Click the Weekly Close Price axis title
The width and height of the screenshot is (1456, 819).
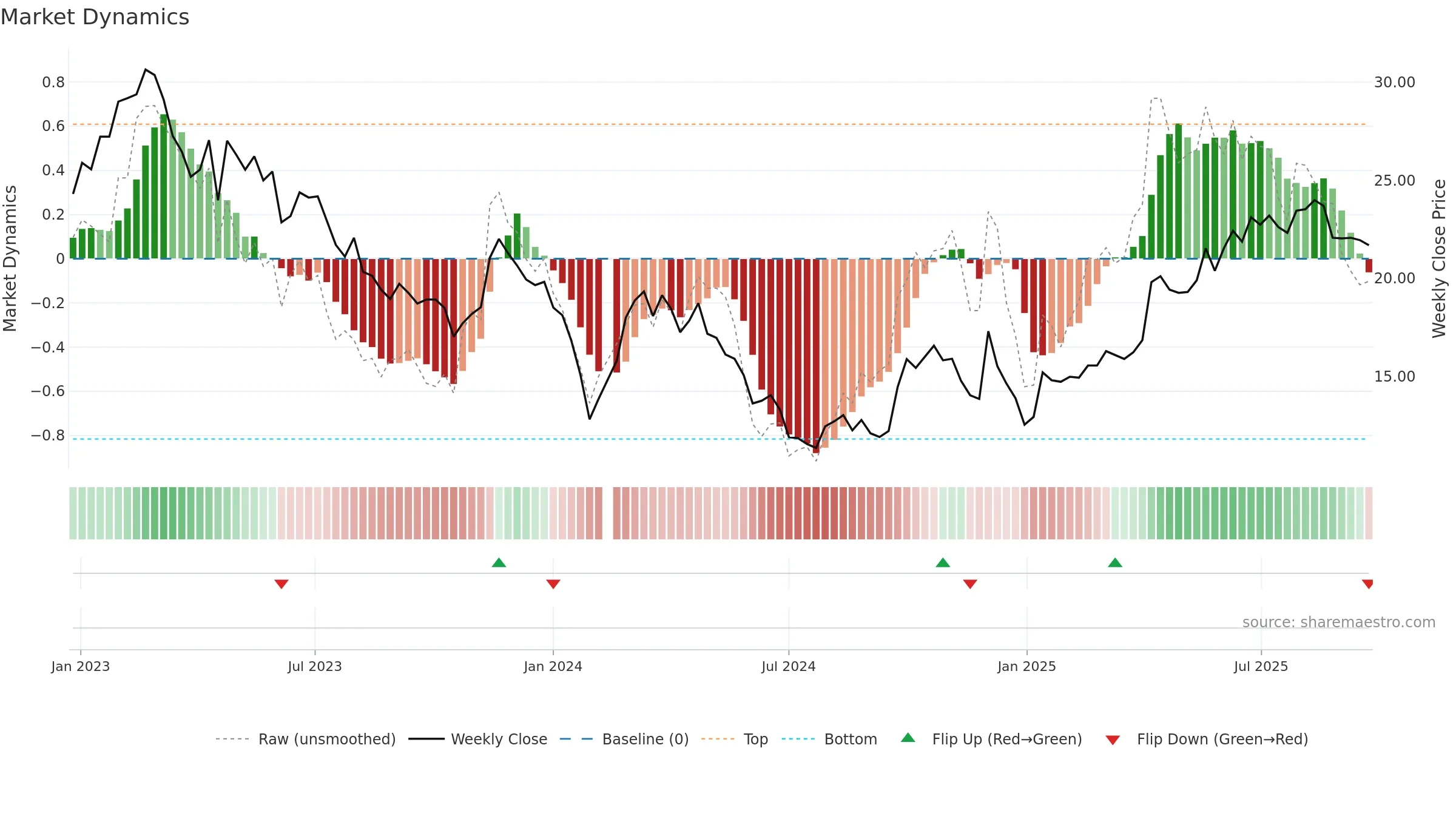pos(1439,258)
